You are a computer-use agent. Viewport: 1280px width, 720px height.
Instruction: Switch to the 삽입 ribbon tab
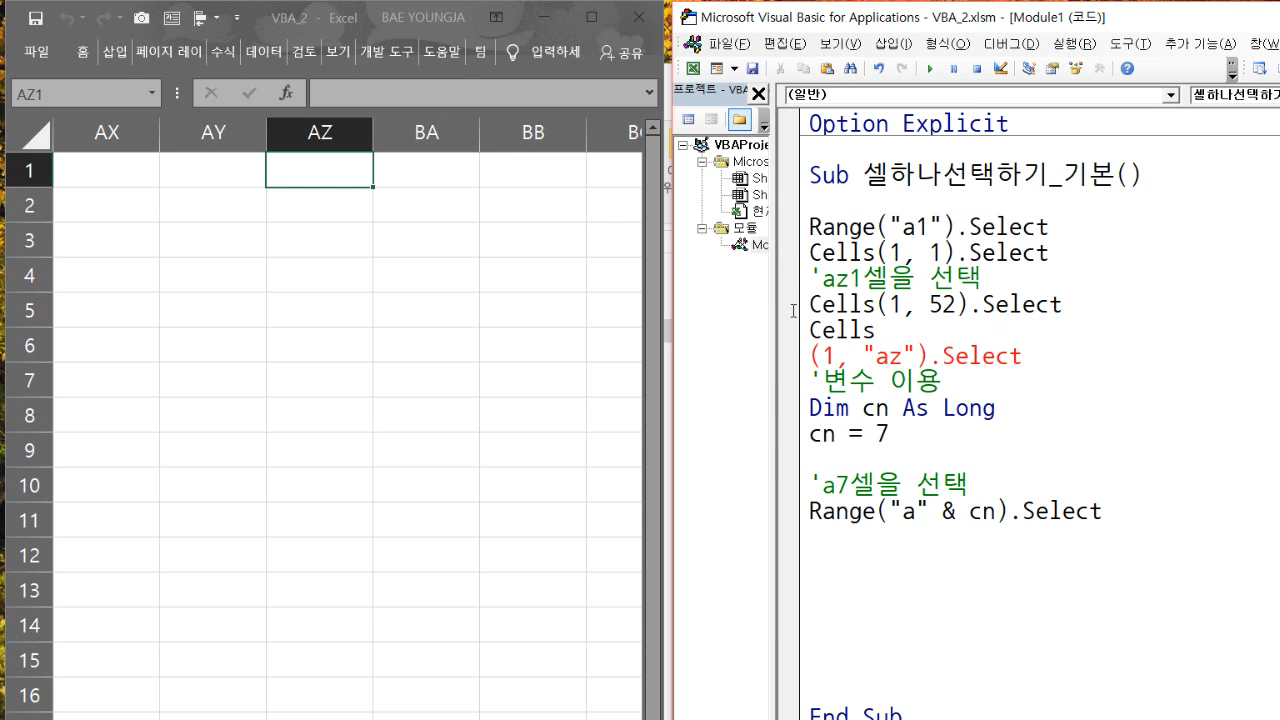point(115,52)
